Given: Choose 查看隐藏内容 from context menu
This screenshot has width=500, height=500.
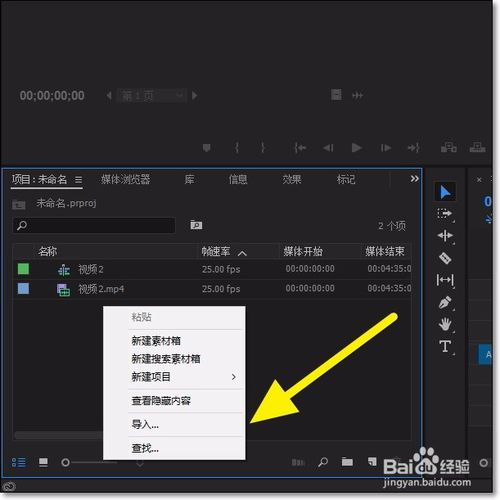Looking at the screenshot, I should coord(161,401).
